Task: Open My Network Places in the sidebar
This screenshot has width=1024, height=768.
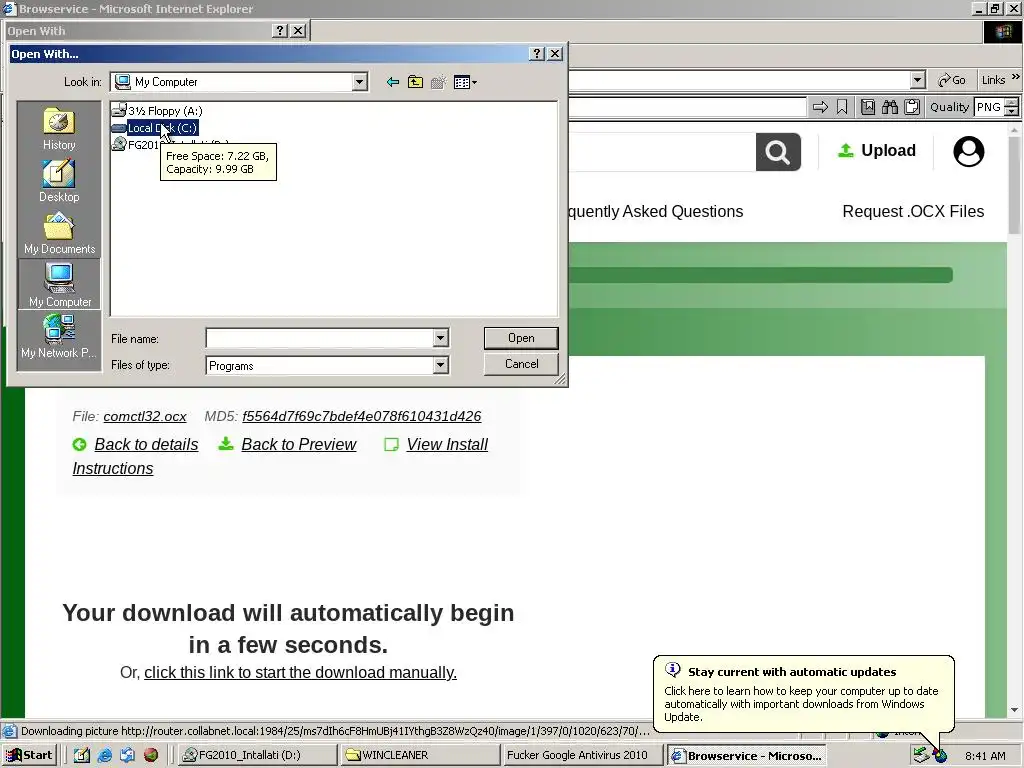Action: [59, 336]
